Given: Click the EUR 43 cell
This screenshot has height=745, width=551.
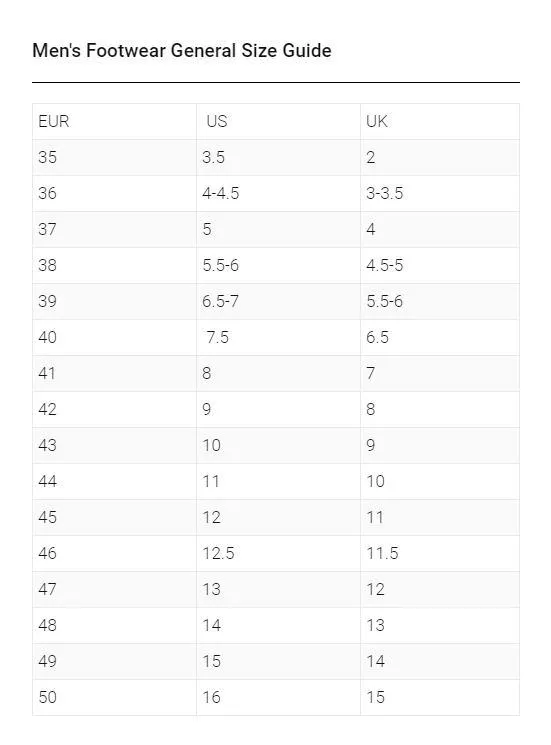Looking at the screenshot, I should [114, 445].
